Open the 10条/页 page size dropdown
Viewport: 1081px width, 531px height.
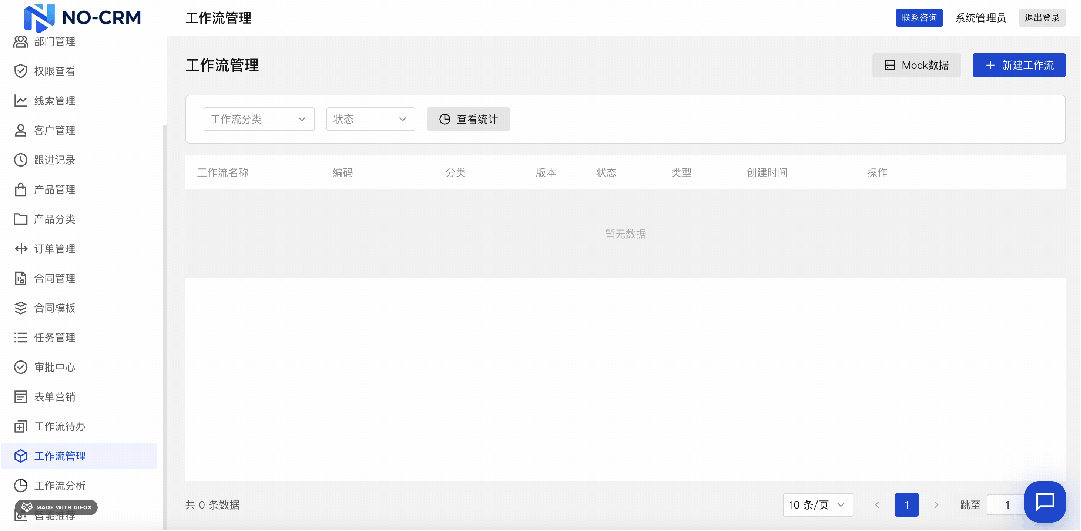(x=818, y=505)
